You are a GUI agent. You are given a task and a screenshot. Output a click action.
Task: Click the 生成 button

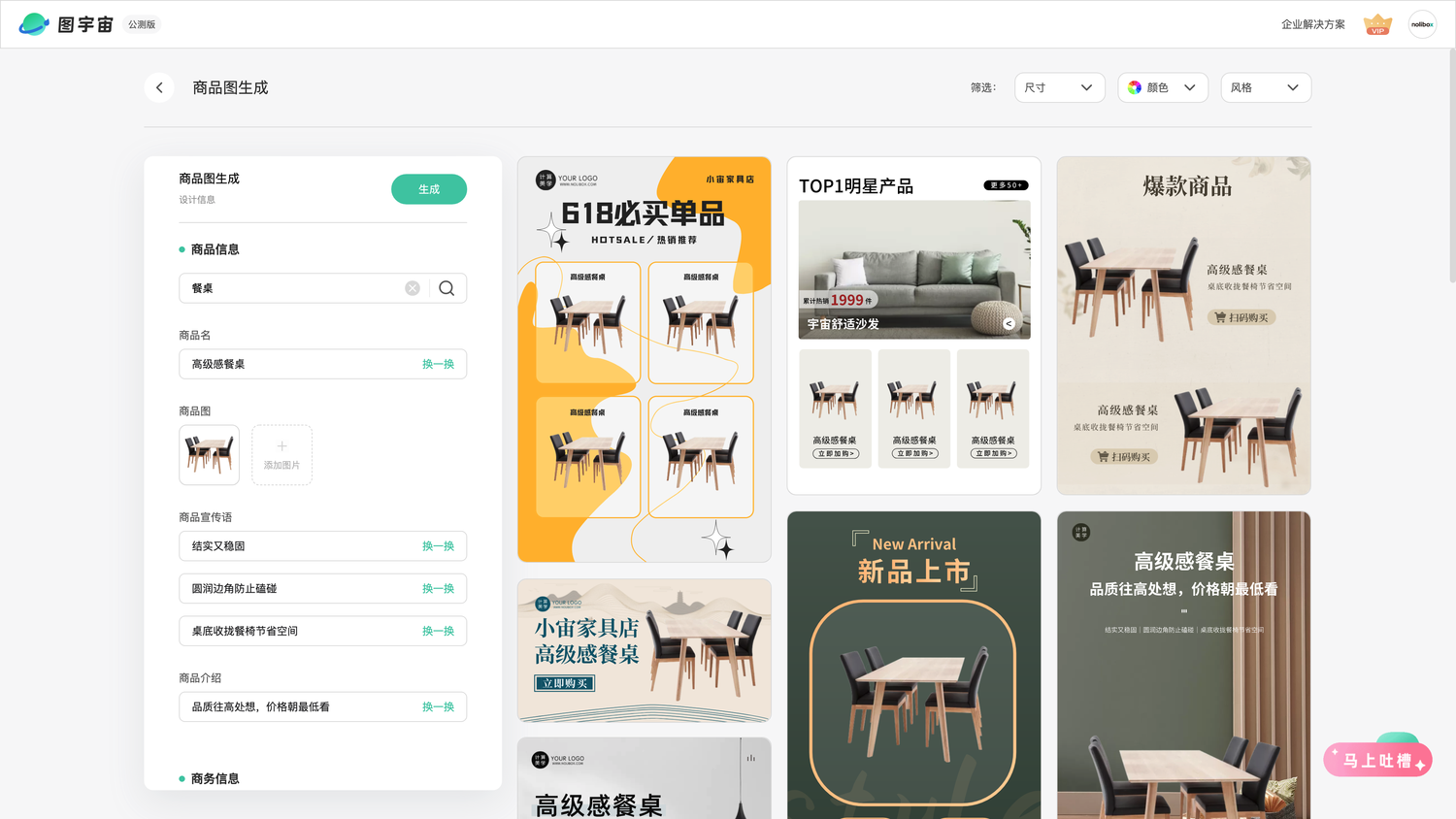429,189
